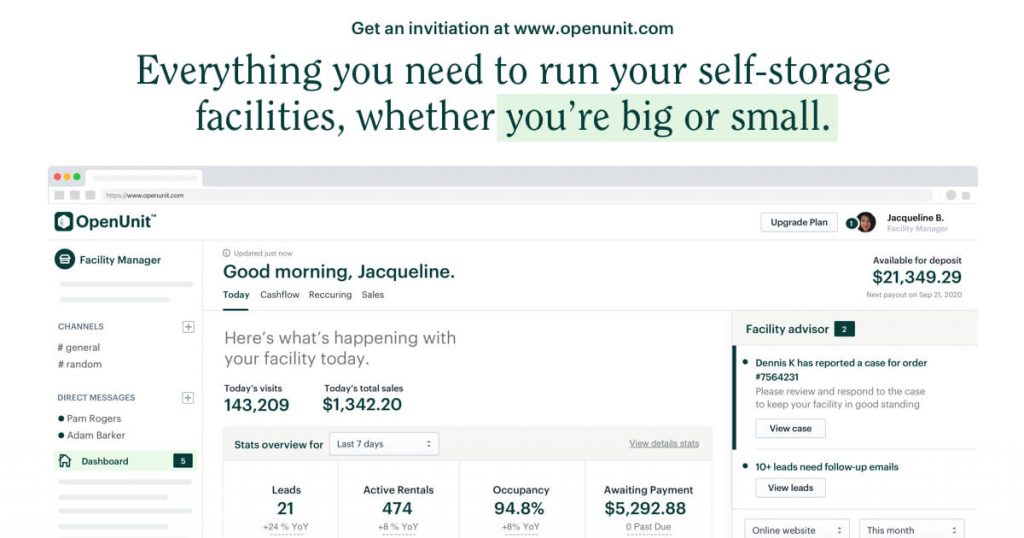
Task: Click the Upgrade Plan button
Action: [799, 223]
